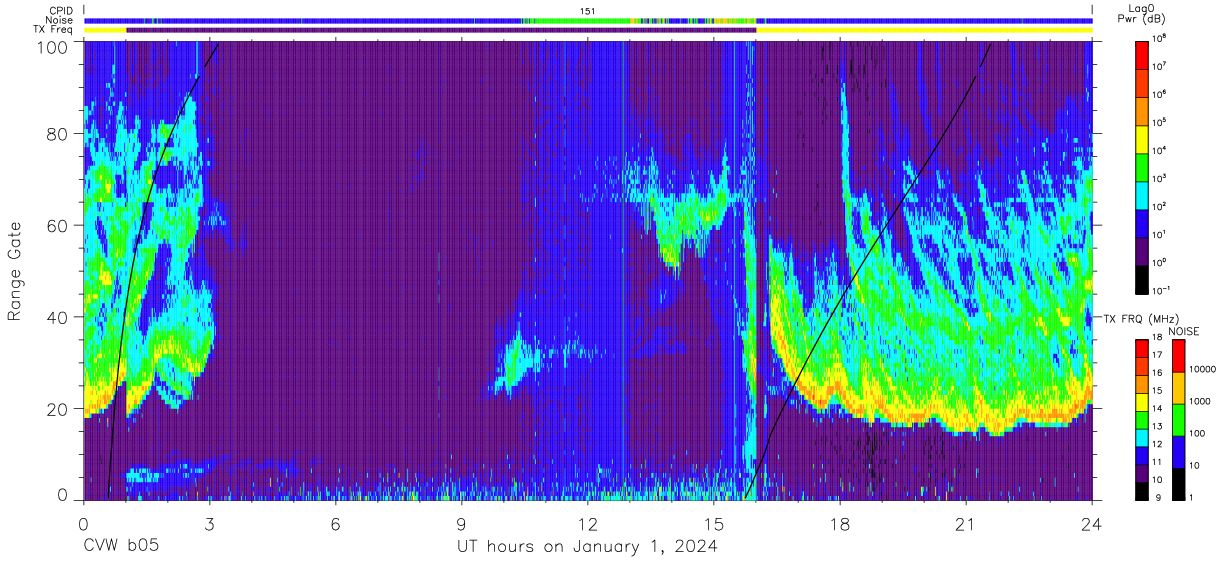Select the black segment of NOISE colorbar
Viewport: 1228px width, 567px height.
1178,484
